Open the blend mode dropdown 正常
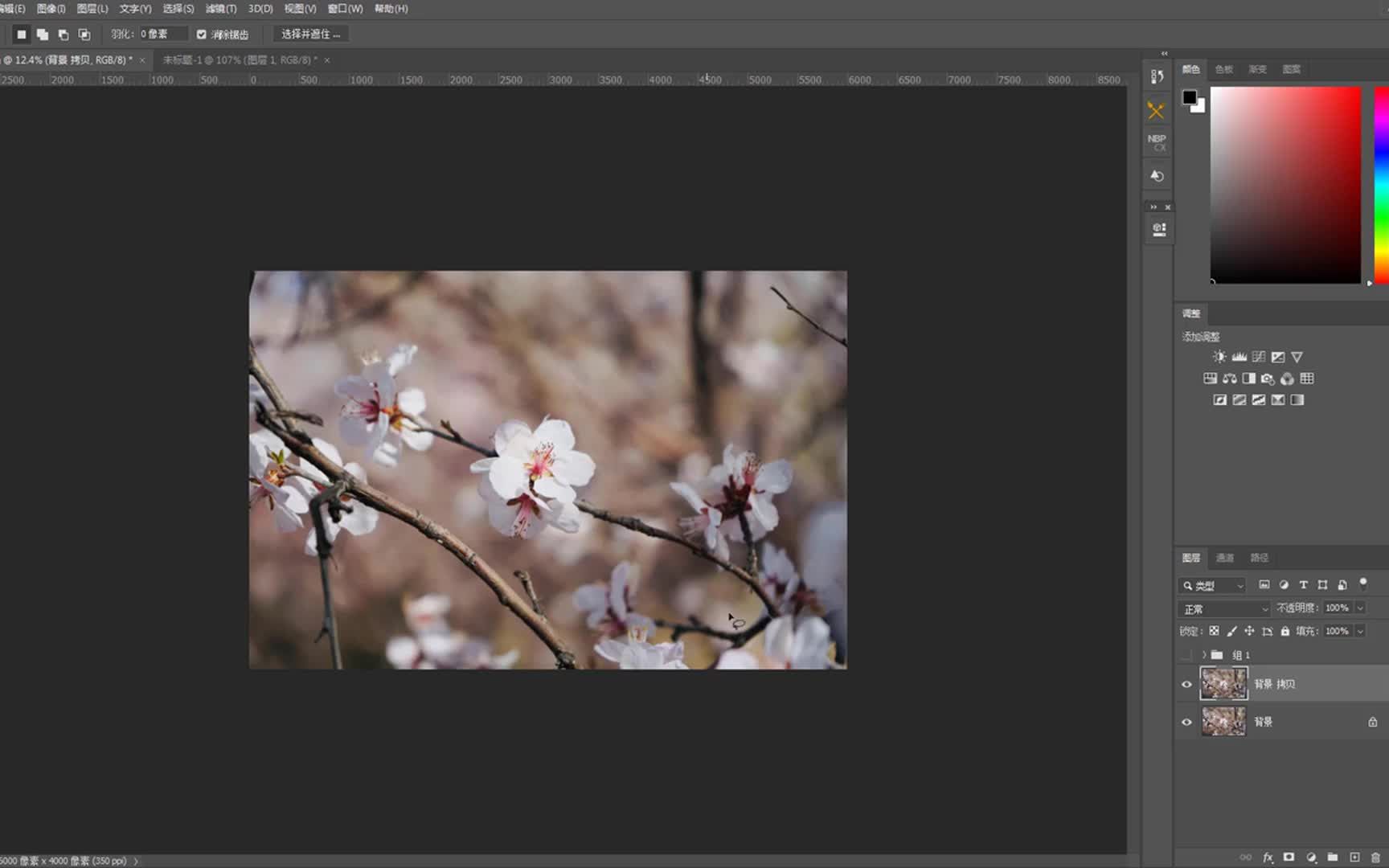Viewport: 1389px width, 868px height. coord(1224,609)
